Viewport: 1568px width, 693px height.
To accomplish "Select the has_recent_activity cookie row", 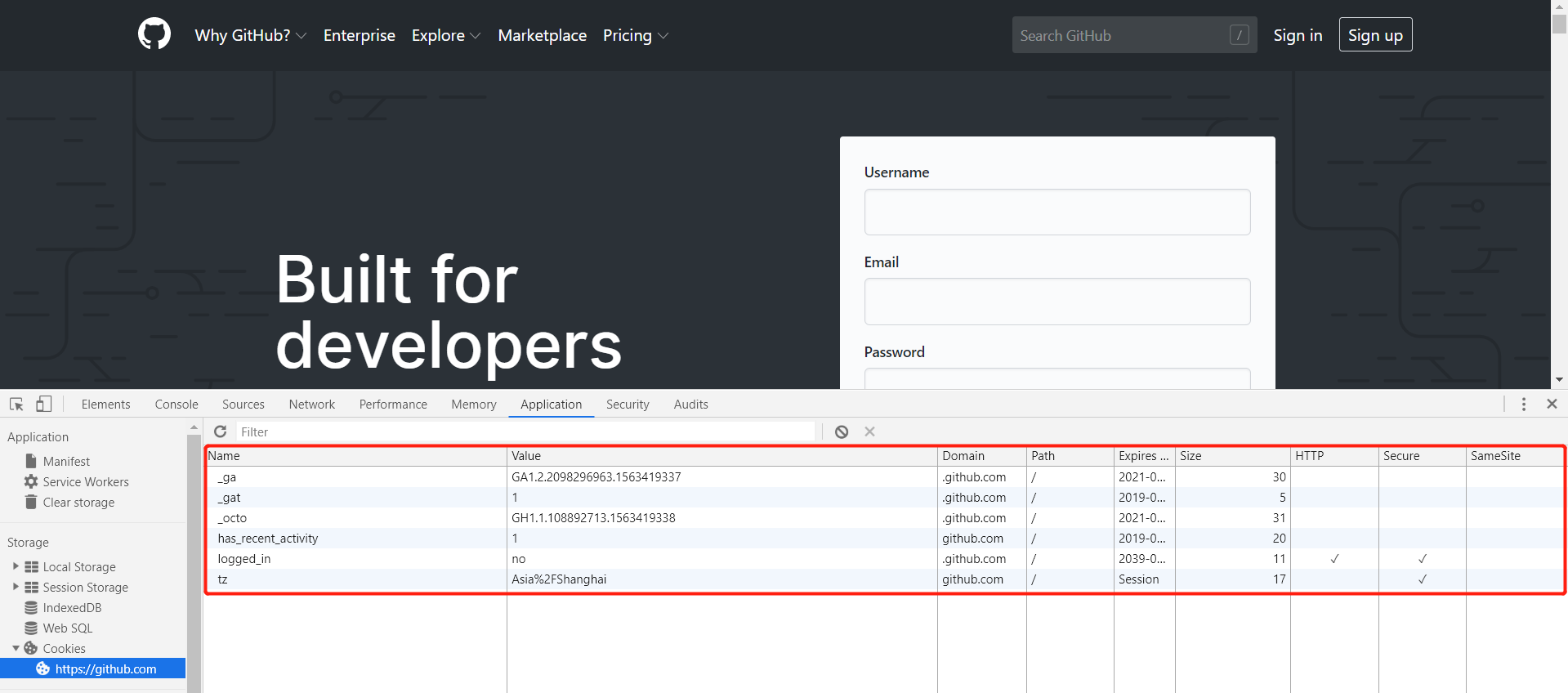I will coord(885,538).
